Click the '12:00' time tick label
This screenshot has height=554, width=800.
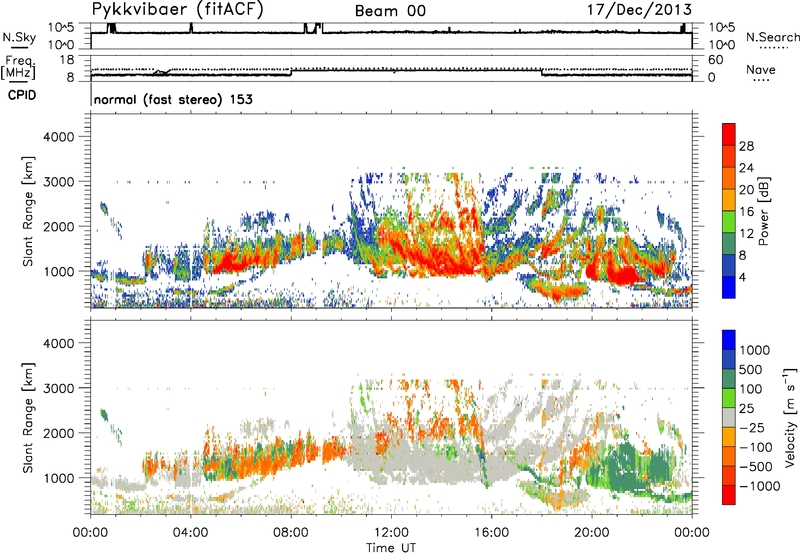click(391, 533)
